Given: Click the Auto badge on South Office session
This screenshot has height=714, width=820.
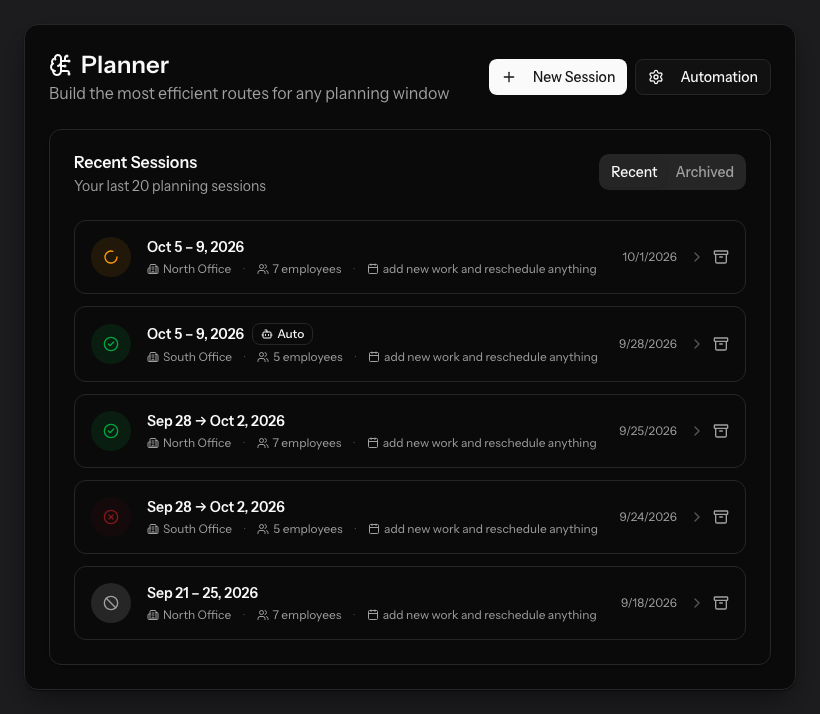Looking at the screenshot, I should pos(282,334).
